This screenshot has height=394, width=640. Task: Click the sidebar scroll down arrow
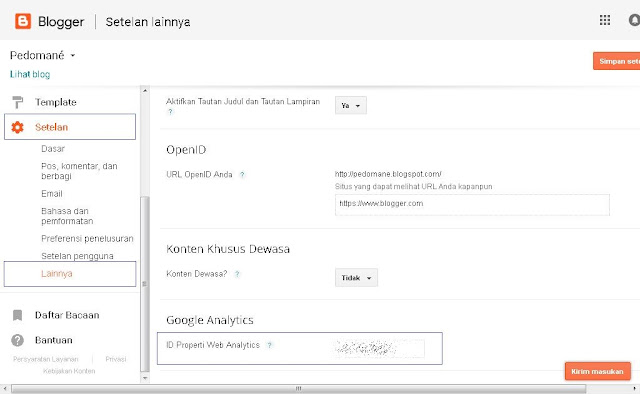(145, 378)
